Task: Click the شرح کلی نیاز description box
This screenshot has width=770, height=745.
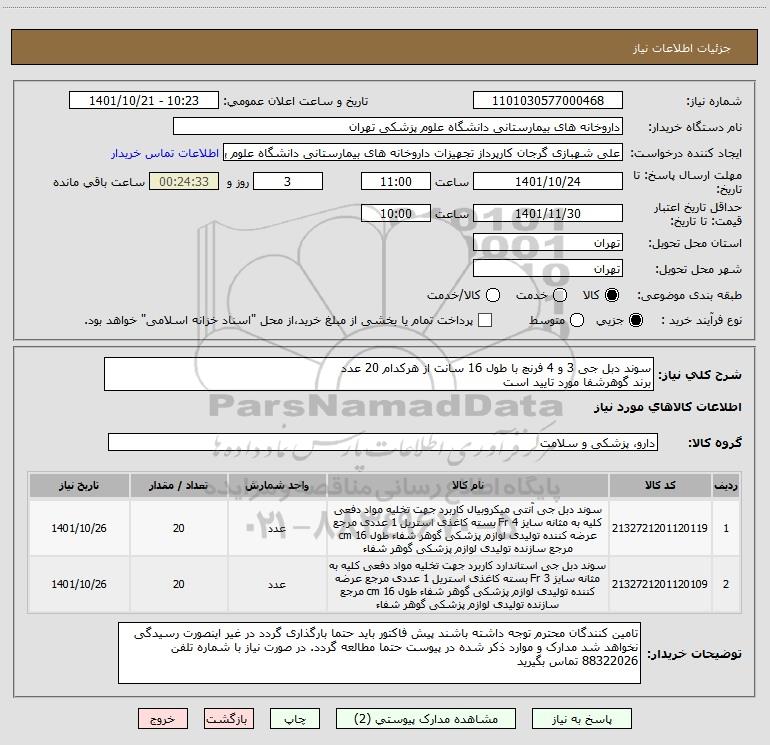Action: (379, 375)
